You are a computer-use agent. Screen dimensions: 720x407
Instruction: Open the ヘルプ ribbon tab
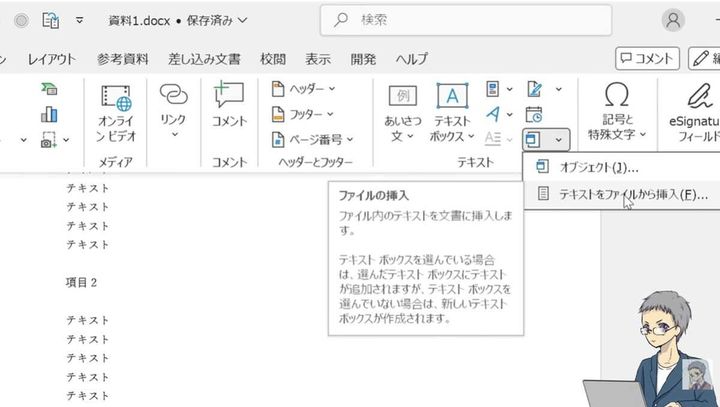(x=411, y=59)
